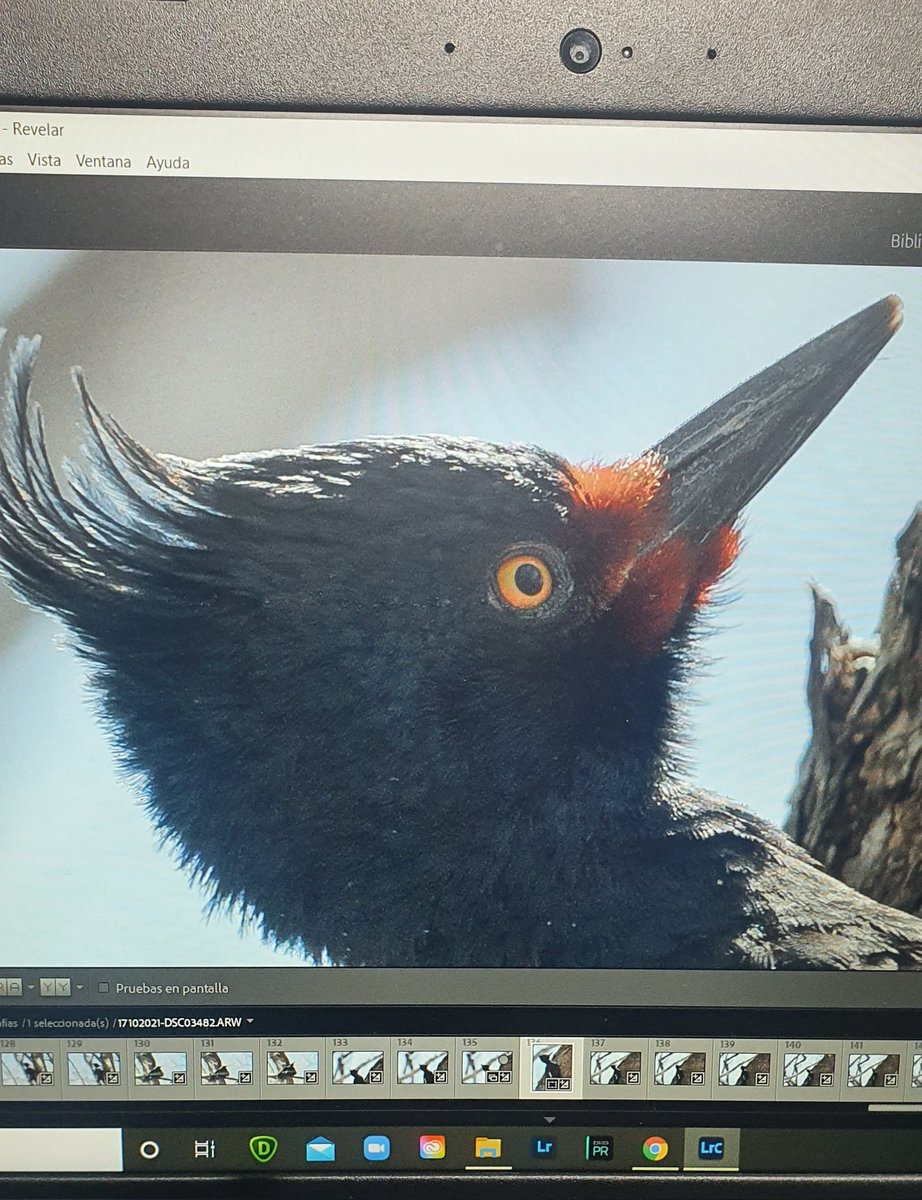922x1200 pixels.
Task: Click the woodpecker photo in the preview
Action: click(x=460, y=608)
